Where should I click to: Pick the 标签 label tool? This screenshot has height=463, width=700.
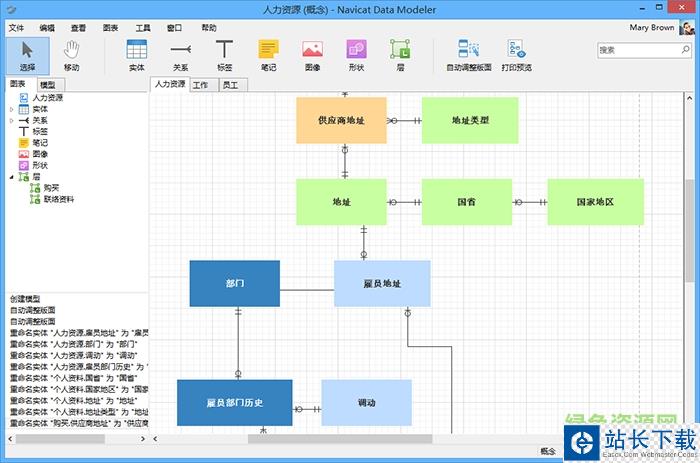pos(224,56)
